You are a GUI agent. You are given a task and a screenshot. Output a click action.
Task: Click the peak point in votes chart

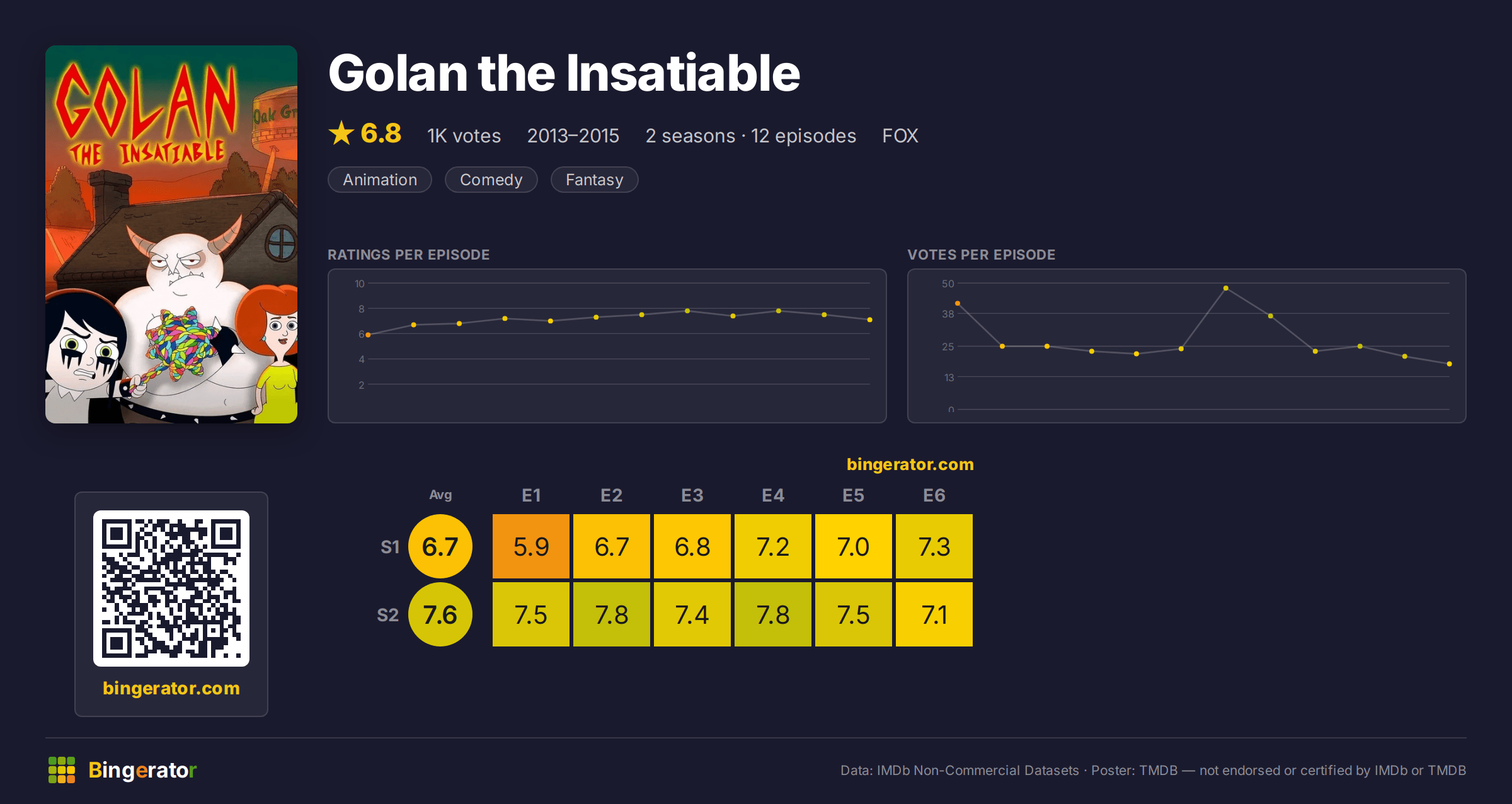pos(1226,288)
